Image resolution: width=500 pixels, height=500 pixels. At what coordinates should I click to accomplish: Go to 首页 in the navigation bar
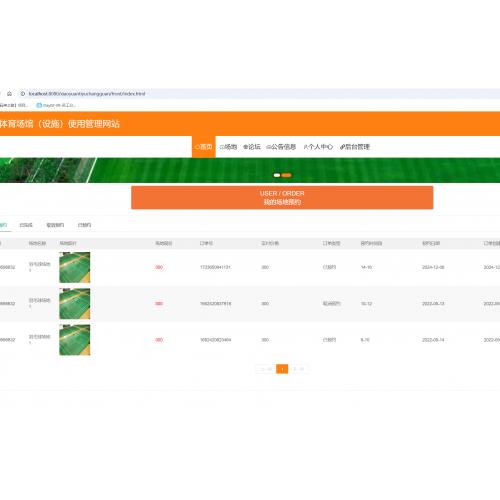(x=204, y=147)
